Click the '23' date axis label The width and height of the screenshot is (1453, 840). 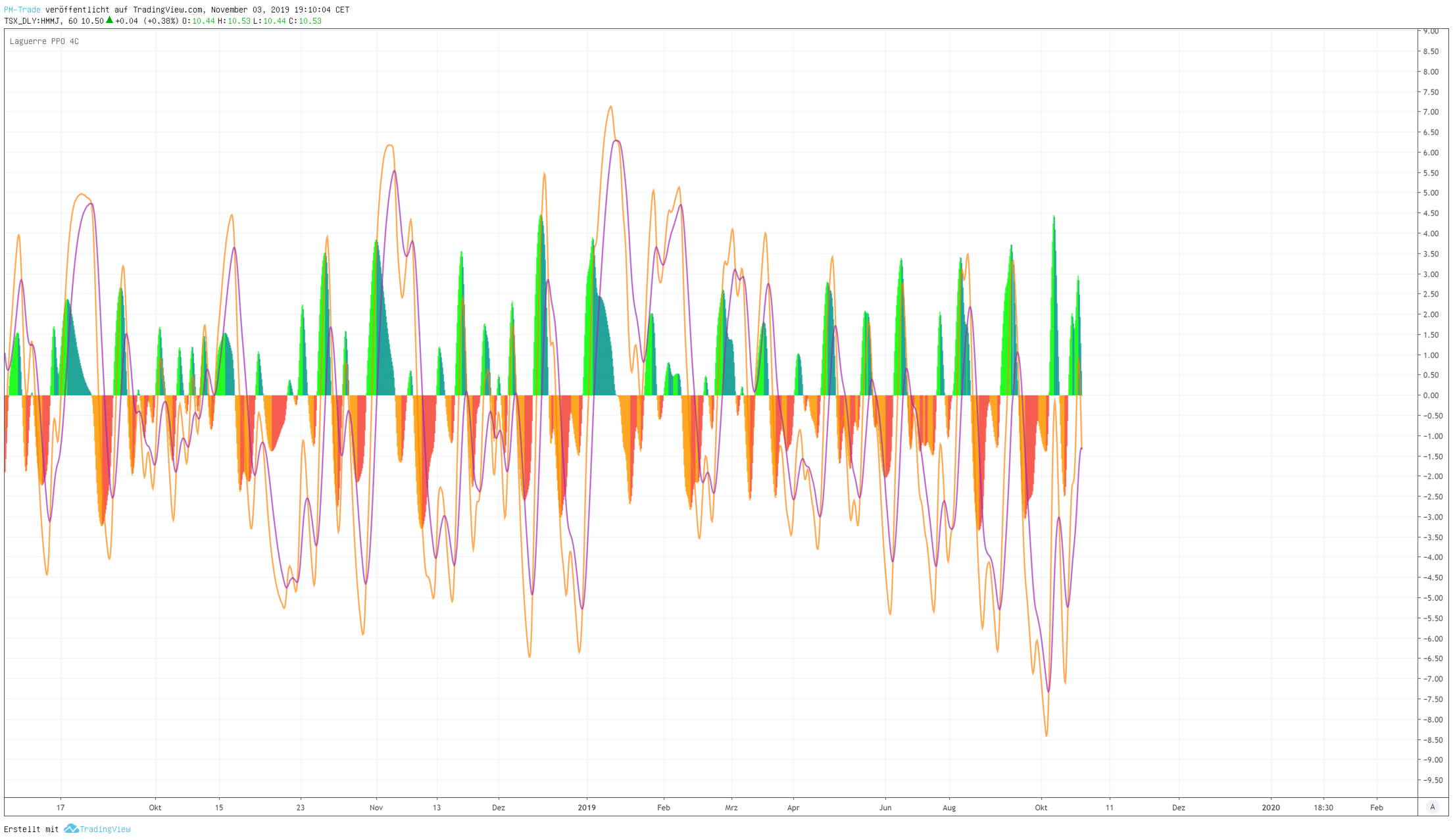pos(301,808)
